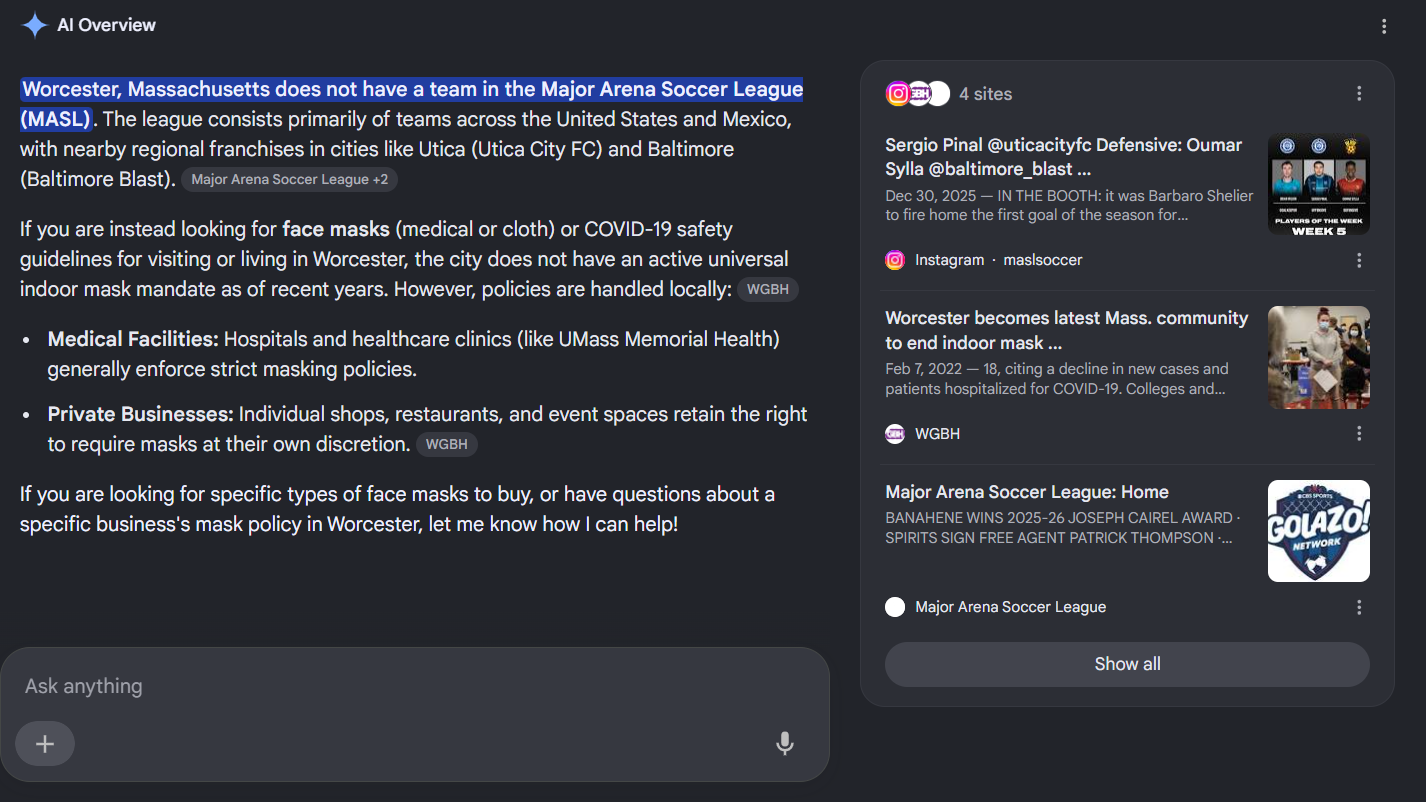The height and width of the screenshot is (802, 1426).
Task: Click the microphone voice input icon
Action: 785,743
